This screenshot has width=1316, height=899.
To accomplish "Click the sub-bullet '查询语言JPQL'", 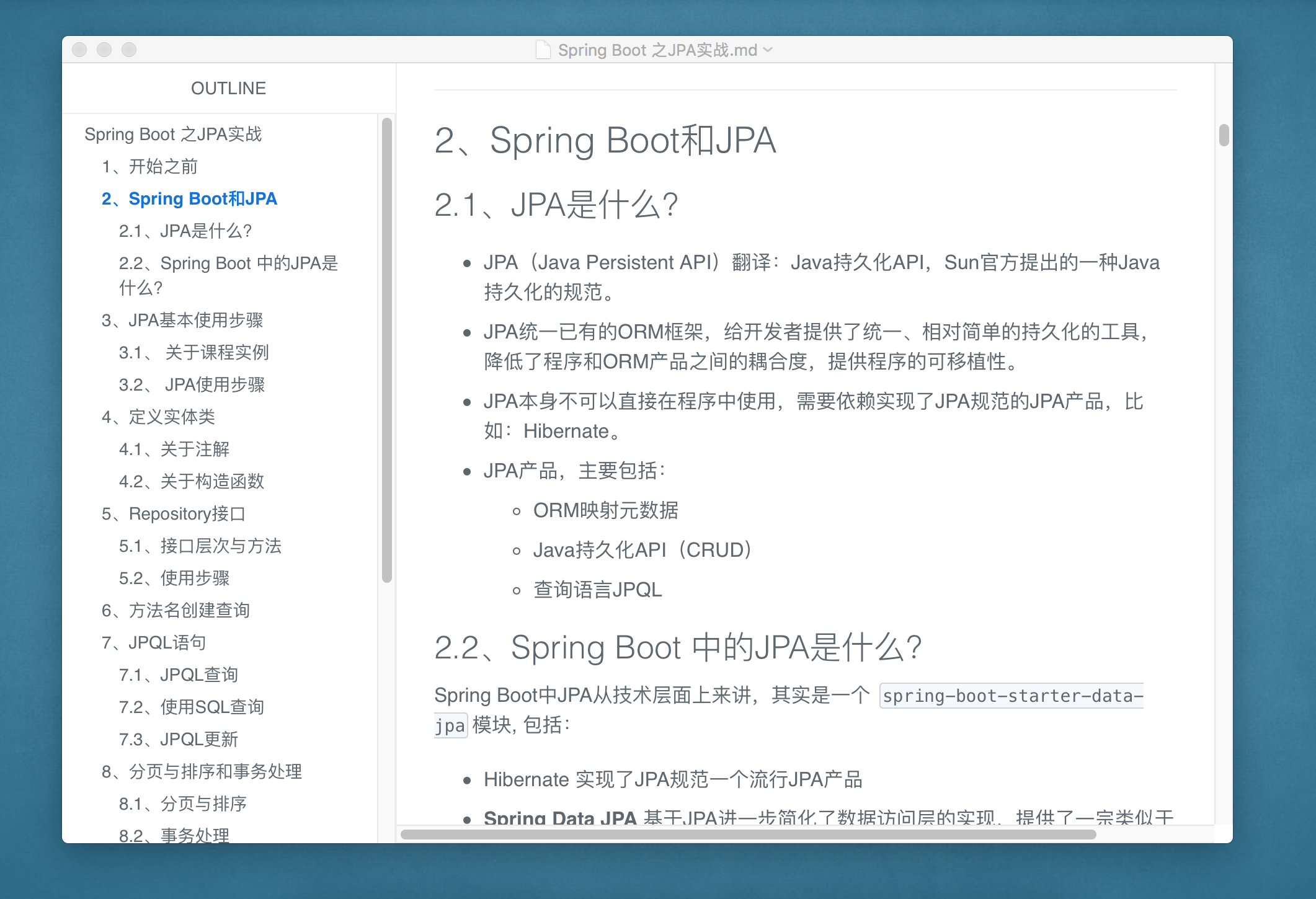I will [598, 590].
